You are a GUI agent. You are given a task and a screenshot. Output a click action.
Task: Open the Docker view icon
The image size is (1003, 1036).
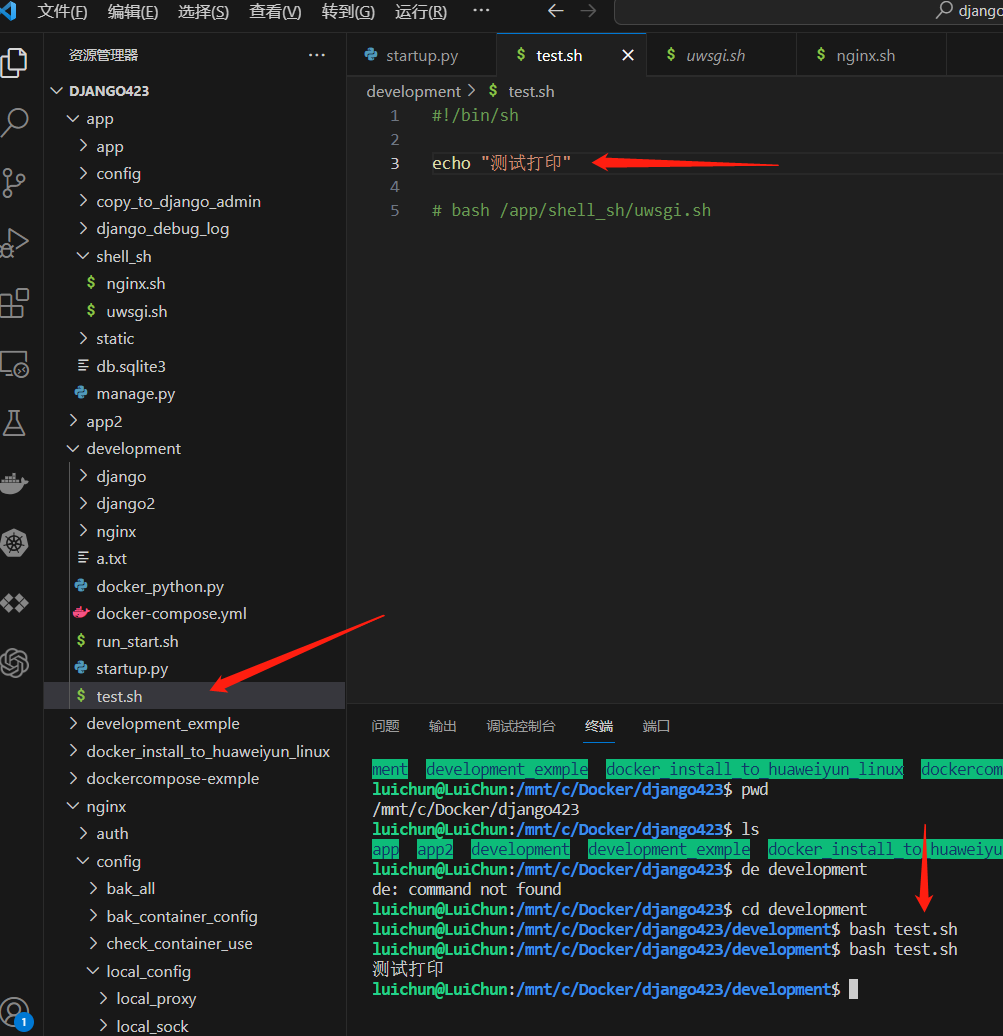click(14, 483)
